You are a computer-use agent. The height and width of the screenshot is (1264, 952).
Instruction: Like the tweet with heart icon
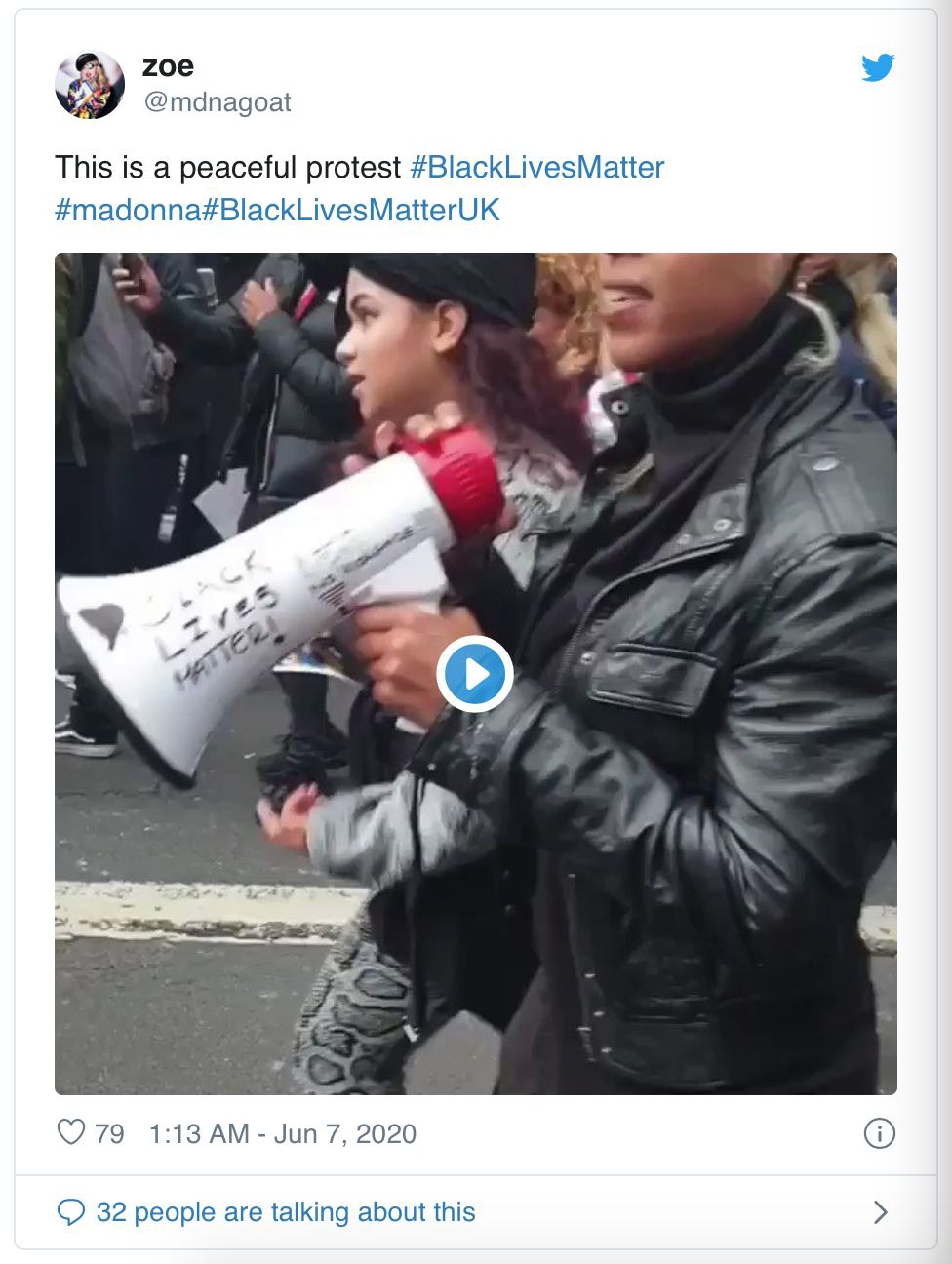click(71, 1132)
